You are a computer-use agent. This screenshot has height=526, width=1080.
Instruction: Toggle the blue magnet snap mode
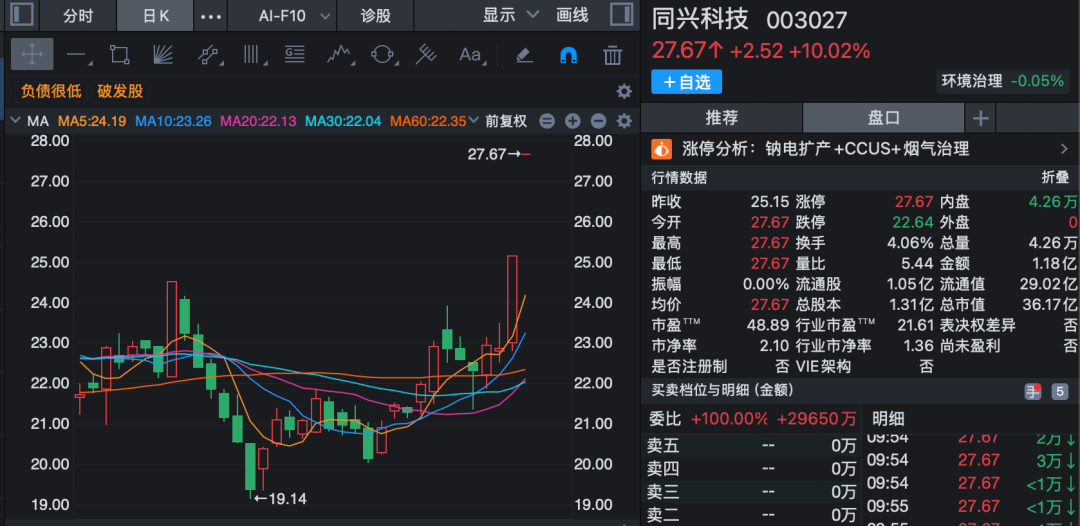[x=568, y=55]
